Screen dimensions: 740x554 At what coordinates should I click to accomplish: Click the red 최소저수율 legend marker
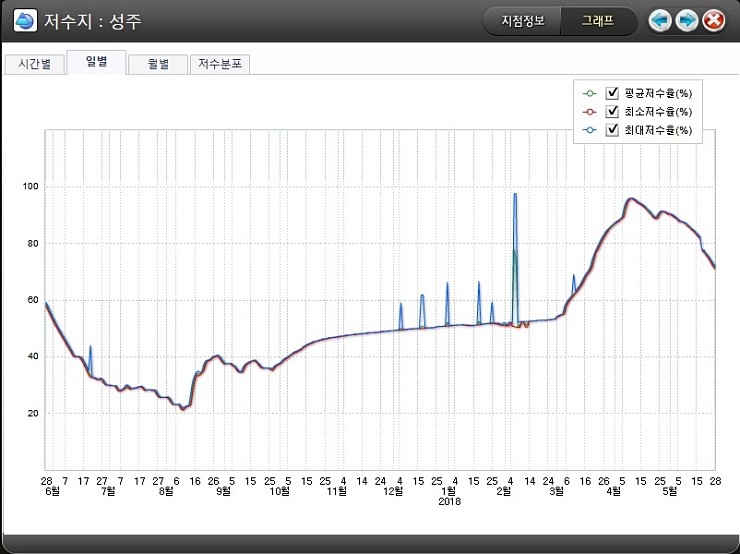(589, 112)
